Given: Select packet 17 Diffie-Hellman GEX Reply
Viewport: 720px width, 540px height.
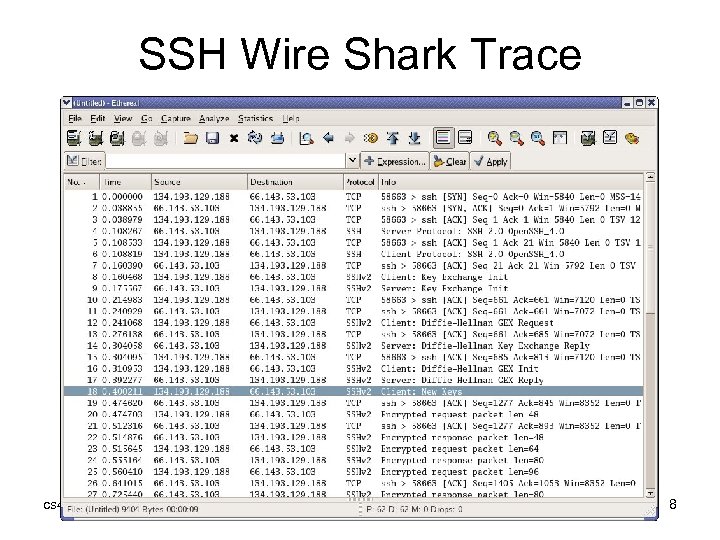Looking at the screenshot, I should [353, 380].
